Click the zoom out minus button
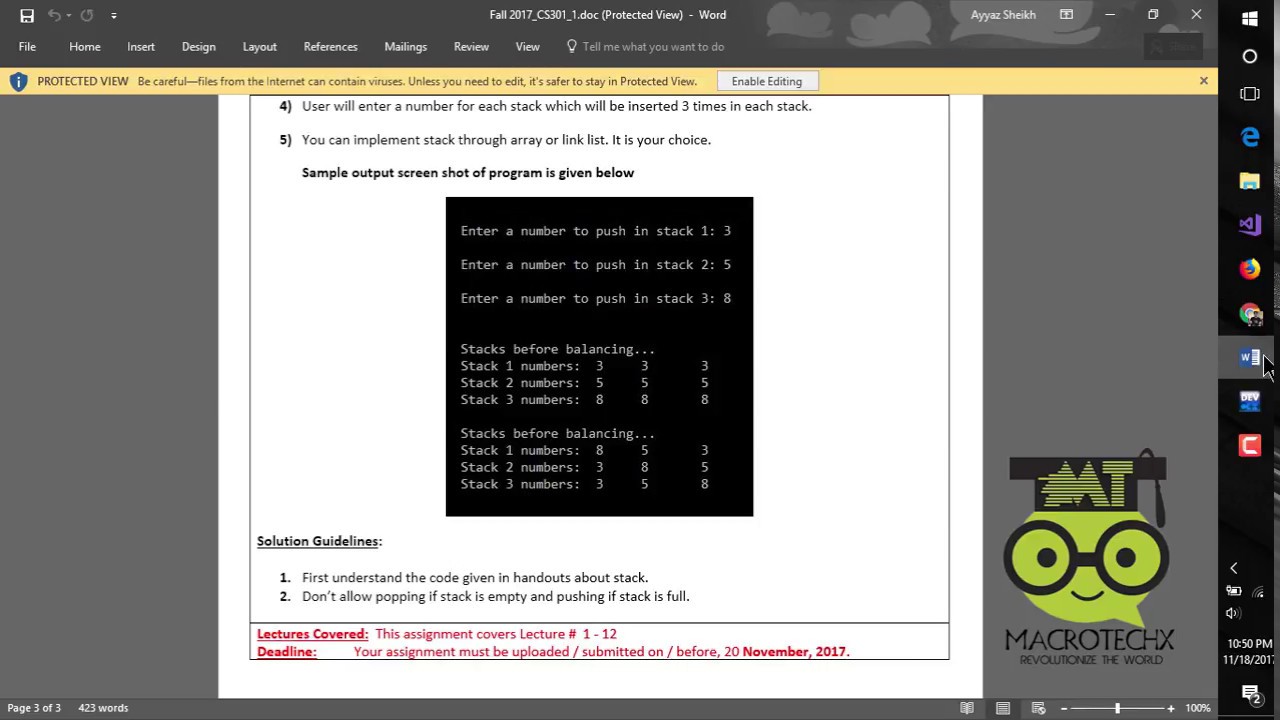 point(1064,708)
